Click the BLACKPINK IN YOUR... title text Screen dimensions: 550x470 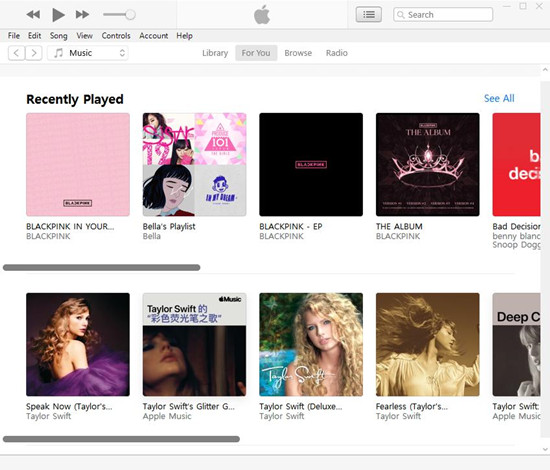click(x=70, y=227)
